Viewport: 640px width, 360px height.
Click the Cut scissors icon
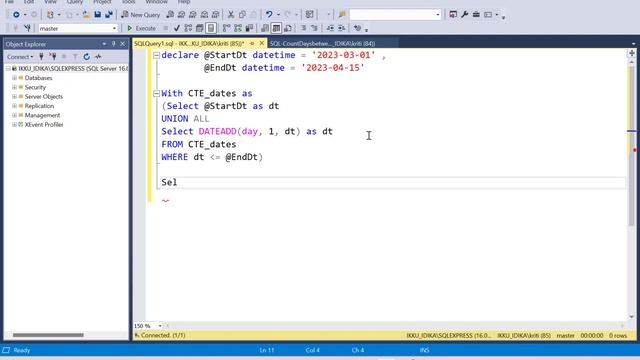[231, 15]
